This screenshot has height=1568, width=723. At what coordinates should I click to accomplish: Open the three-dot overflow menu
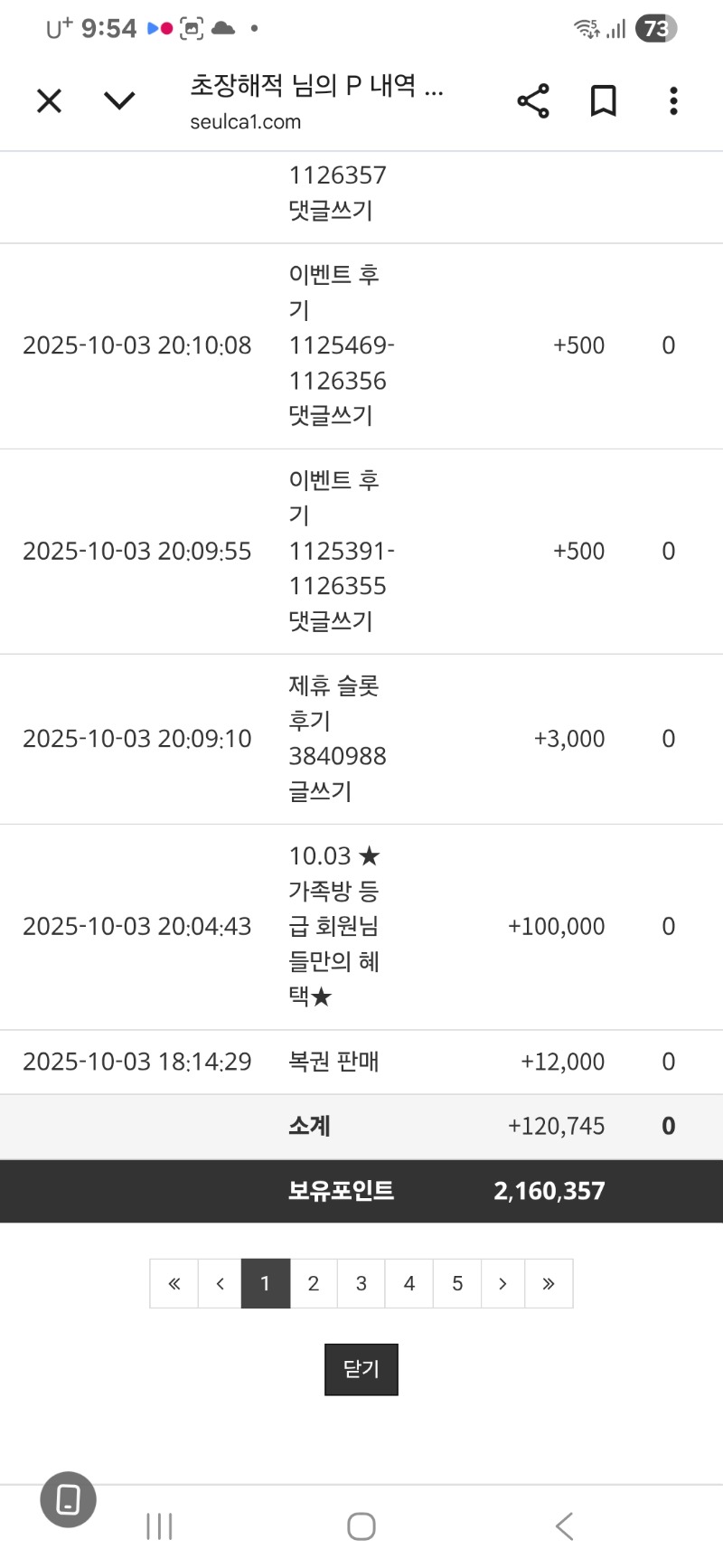tap(673, 100)
